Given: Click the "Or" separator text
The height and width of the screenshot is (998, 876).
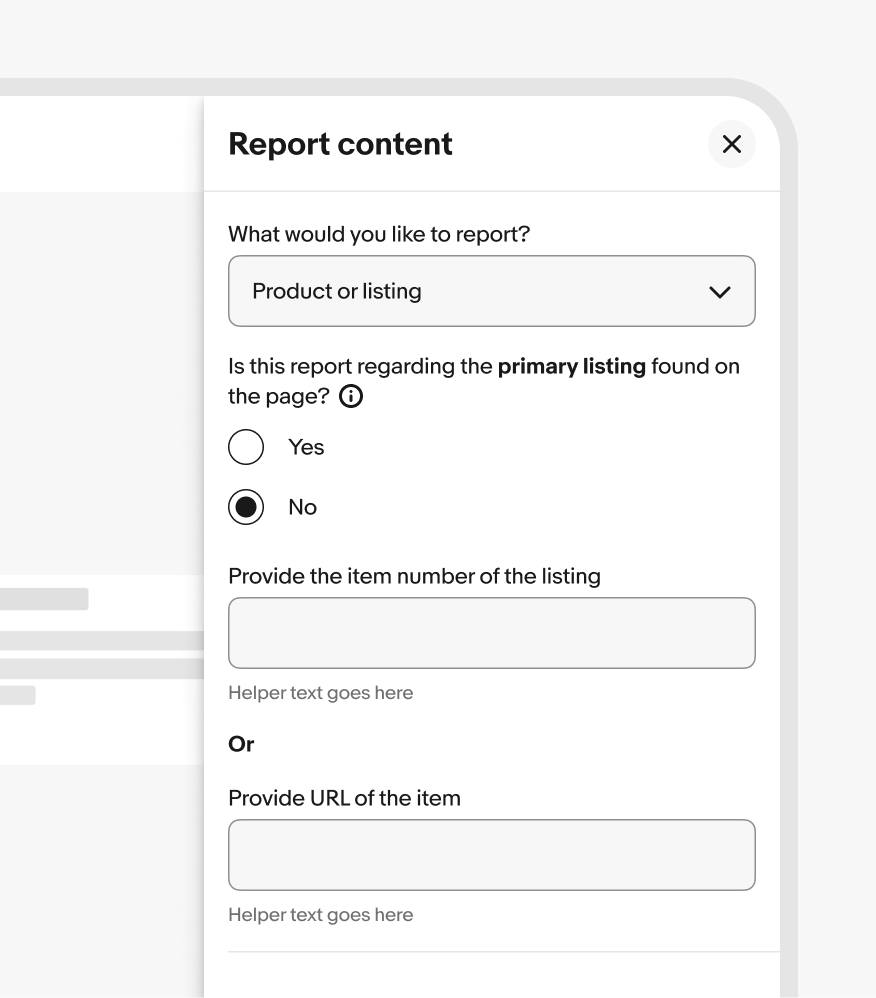Looking at the screenshot, I should coord(241,744).
